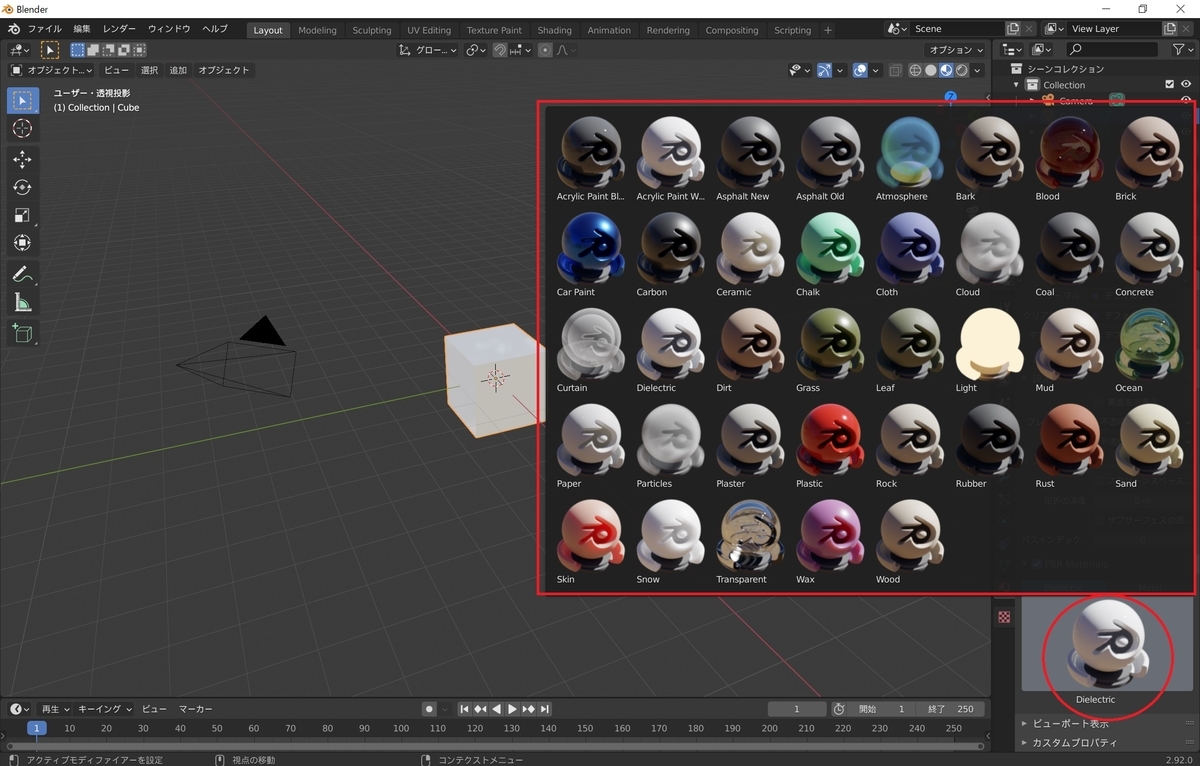Image resolution: width=1200 pixels, height=766 pixels.
Task: Switch to material preview shading
Action: (946, 70)
